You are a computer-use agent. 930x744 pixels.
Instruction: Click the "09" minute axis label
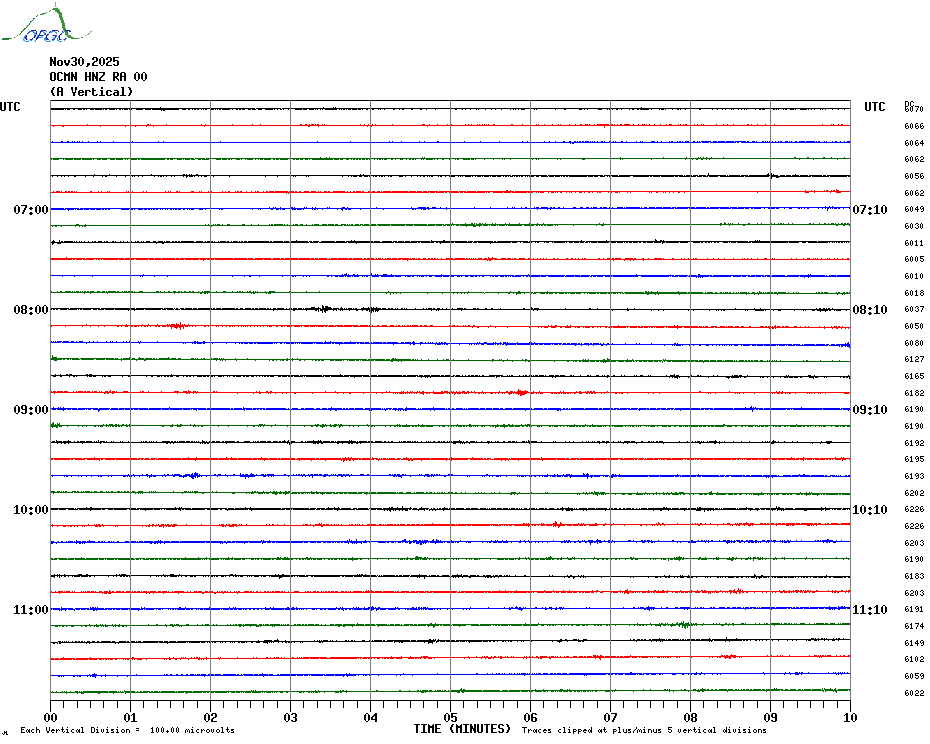pos(770,718)
